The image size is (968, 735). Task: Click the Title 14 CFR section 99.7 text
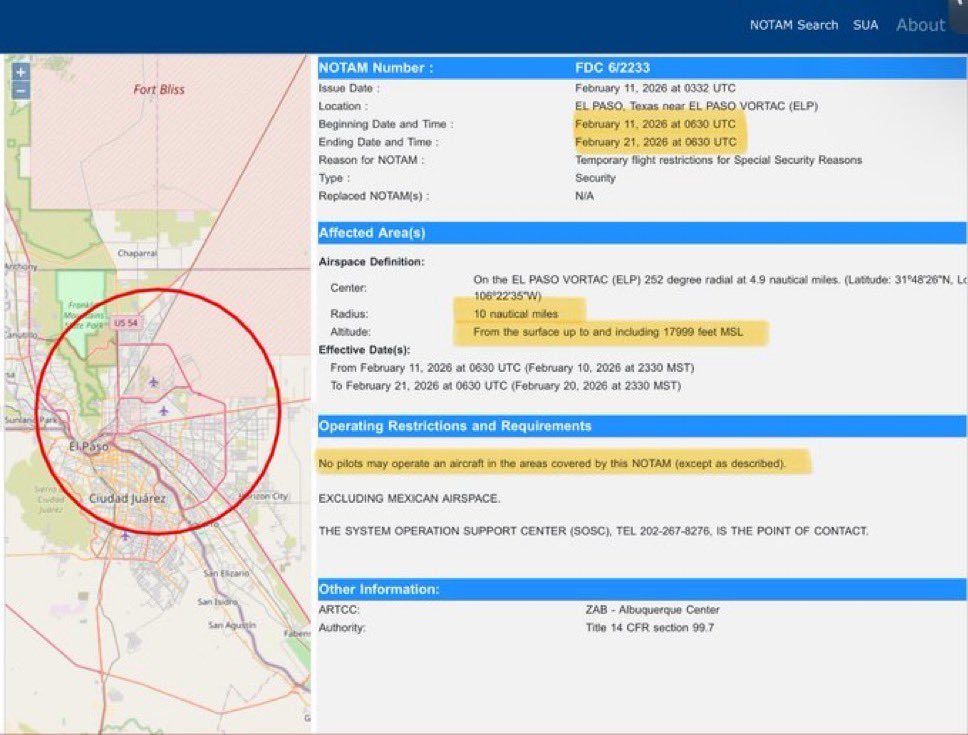coord(650,628)
